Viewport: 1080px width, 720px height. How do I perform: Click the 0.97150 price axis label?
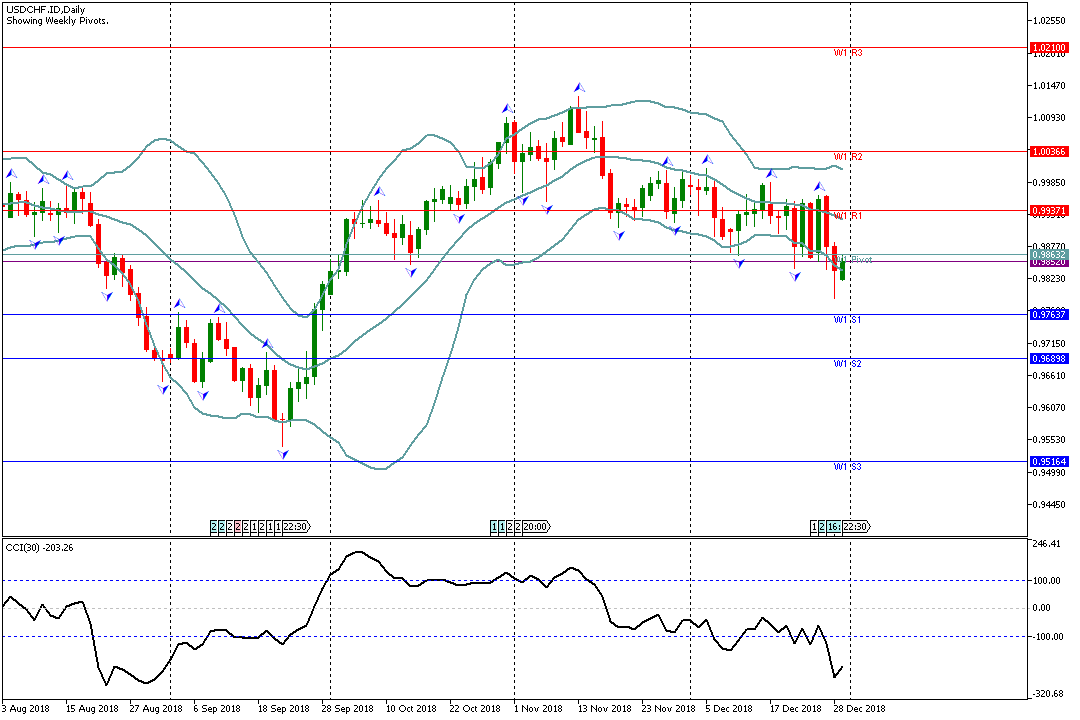tap(1049, 343)
